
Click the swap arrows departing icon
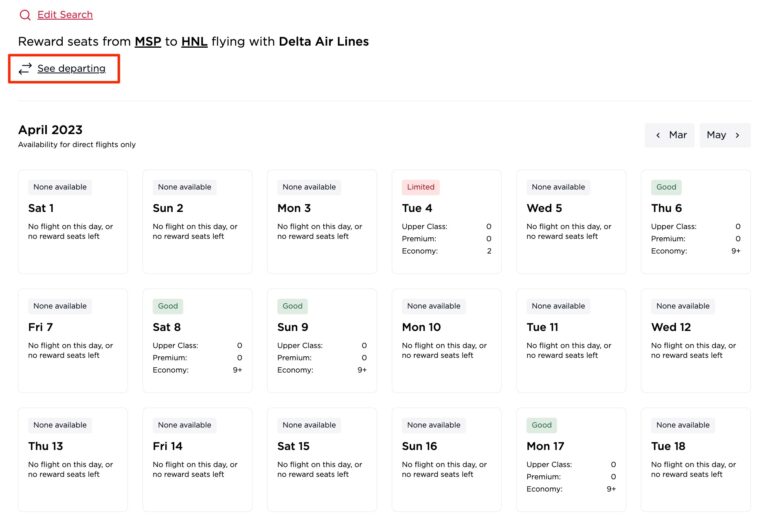(x=25, y=69)
